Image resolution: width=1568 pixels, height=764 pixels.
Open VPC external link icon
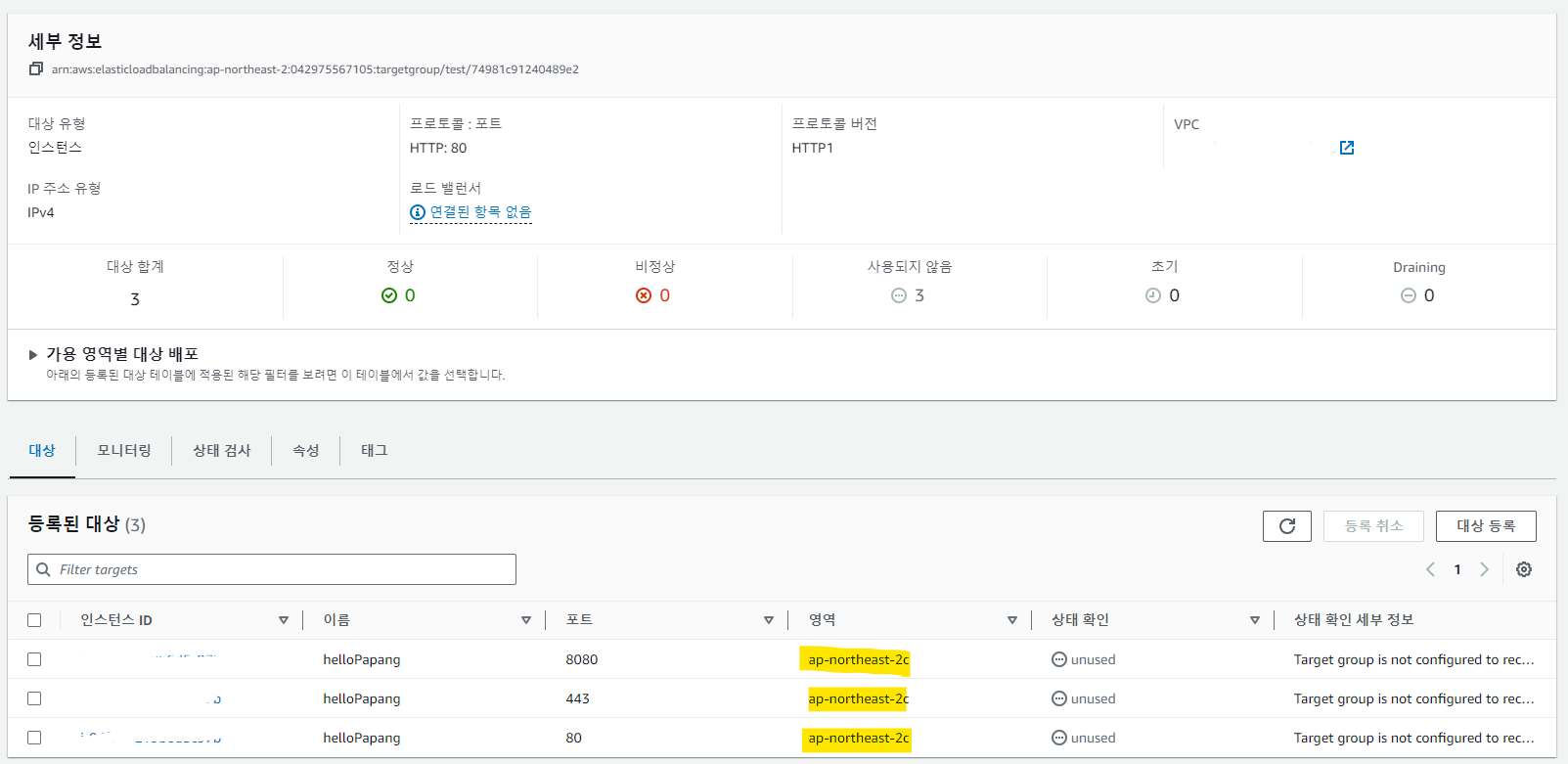1347,148
